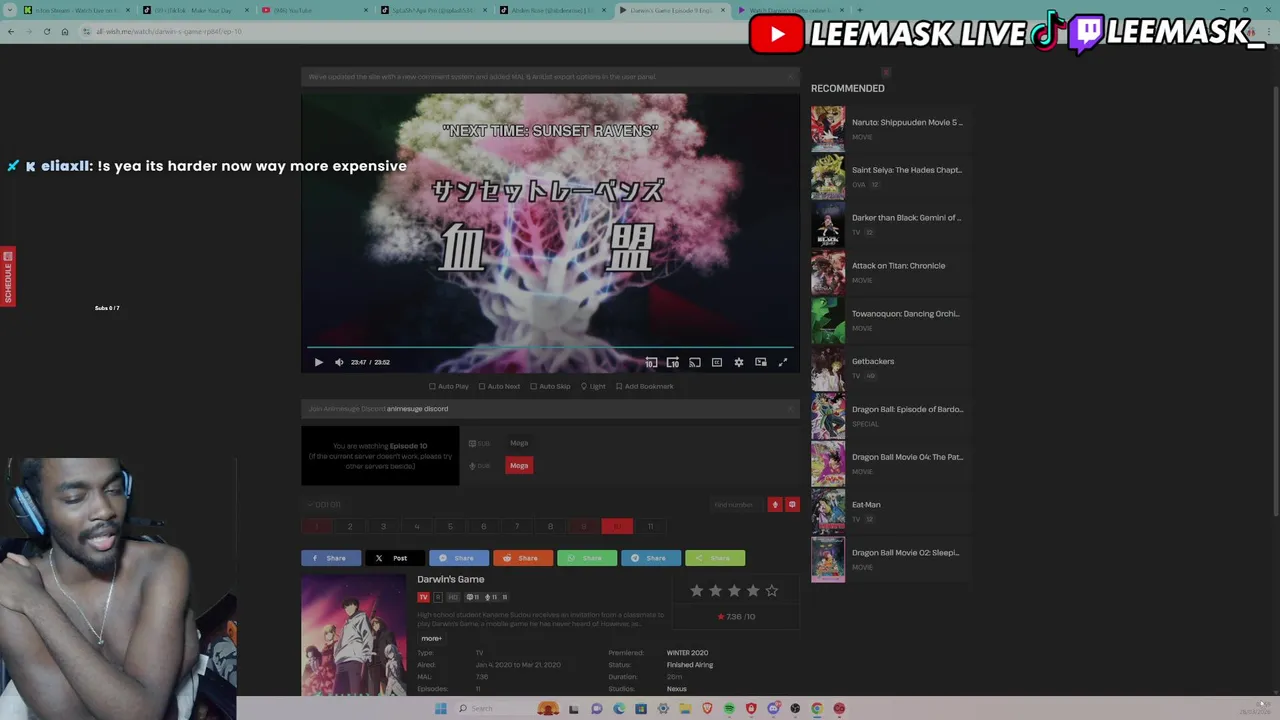1280x720 pixels.
Task: Rate the show with the fifth star
Action: click(772, 591)
